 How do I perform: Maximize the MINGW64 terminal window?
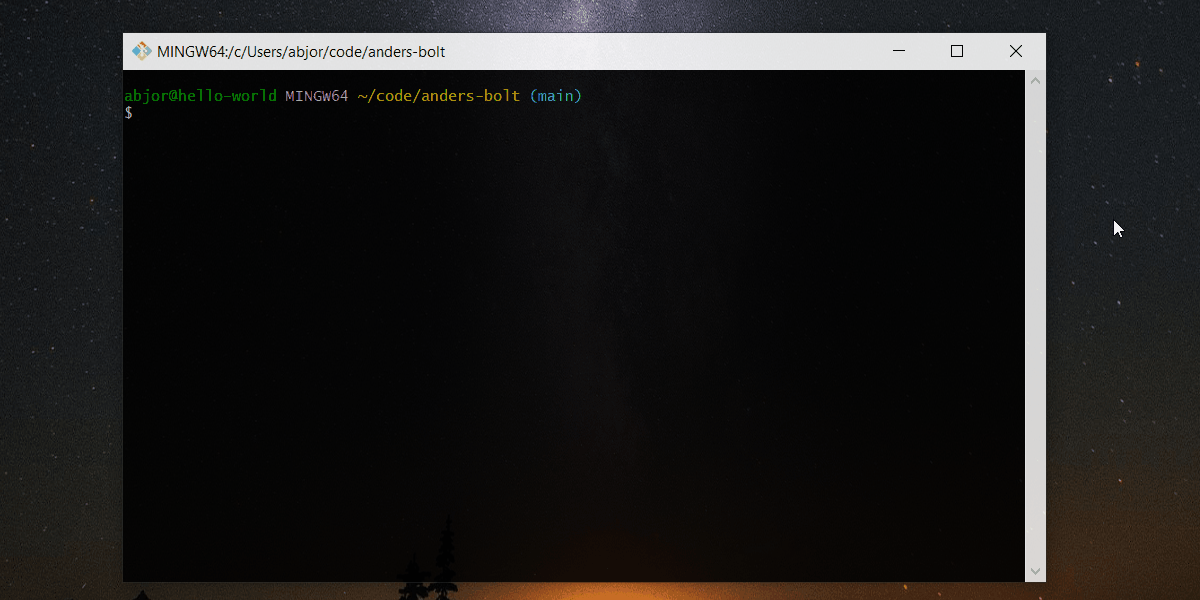point(957,51)
